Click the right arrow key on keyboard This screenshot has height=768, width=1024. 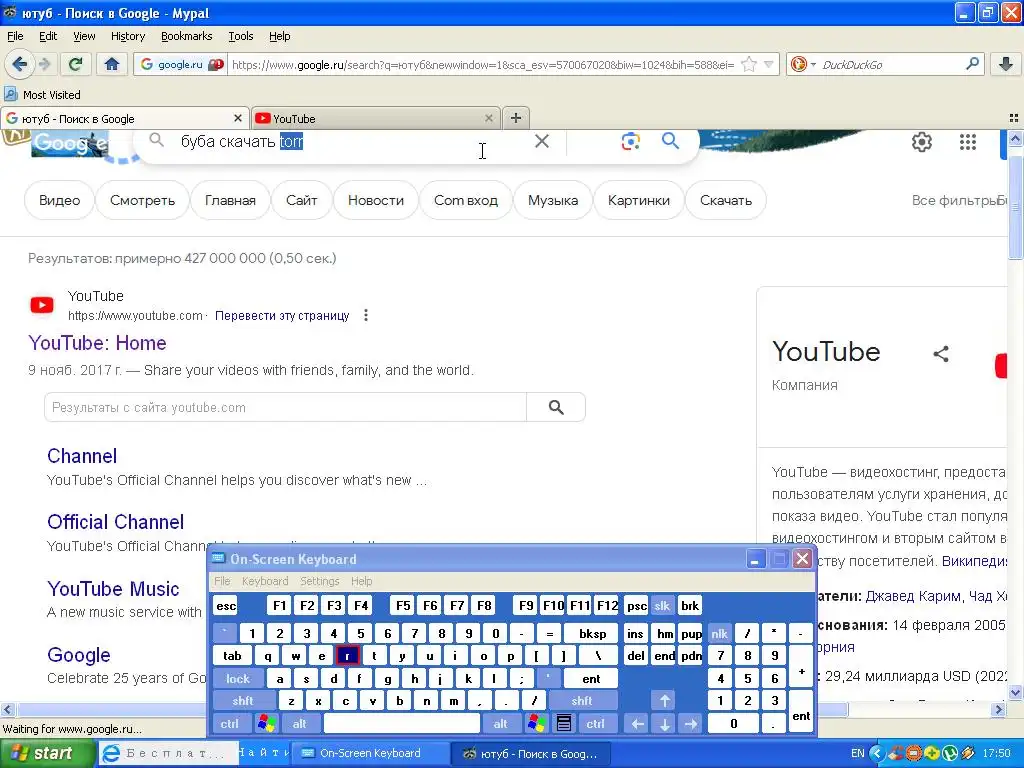click(691, 724)
